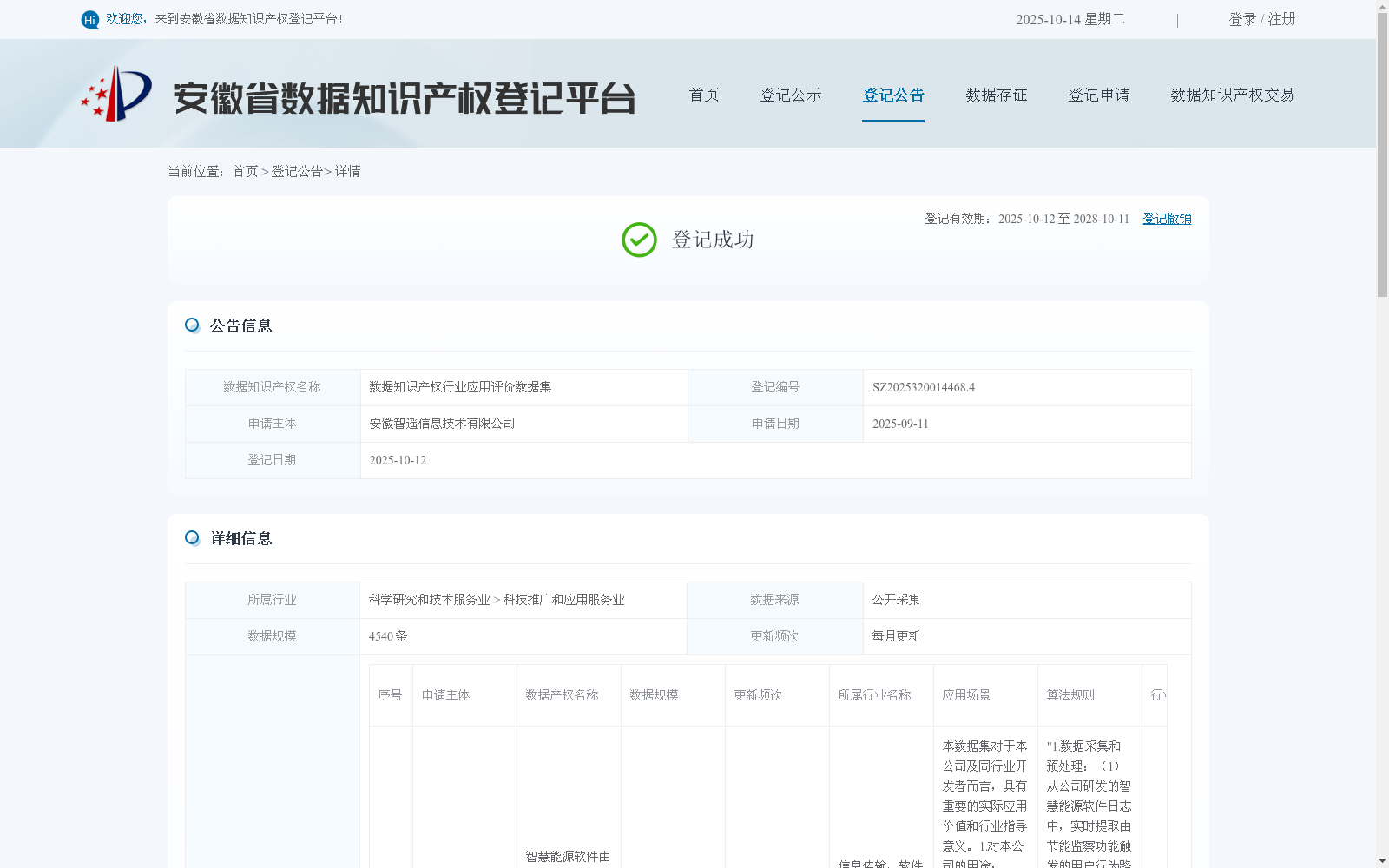Click the 登录 / 注册 link

(x=1262, y=19)
